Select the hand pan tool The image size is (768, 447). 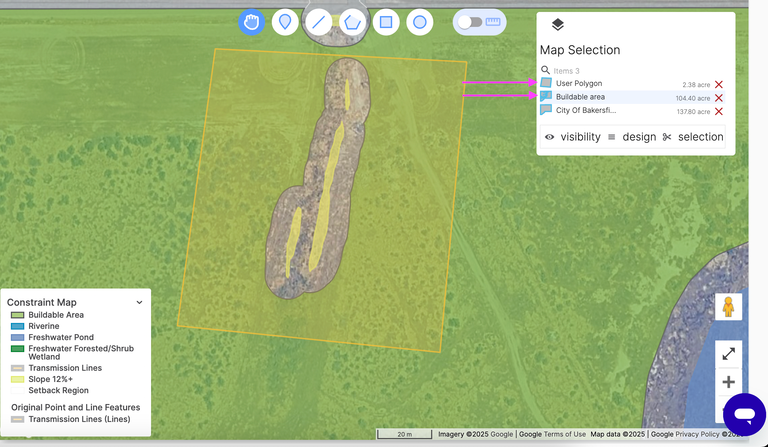point(251,22)
